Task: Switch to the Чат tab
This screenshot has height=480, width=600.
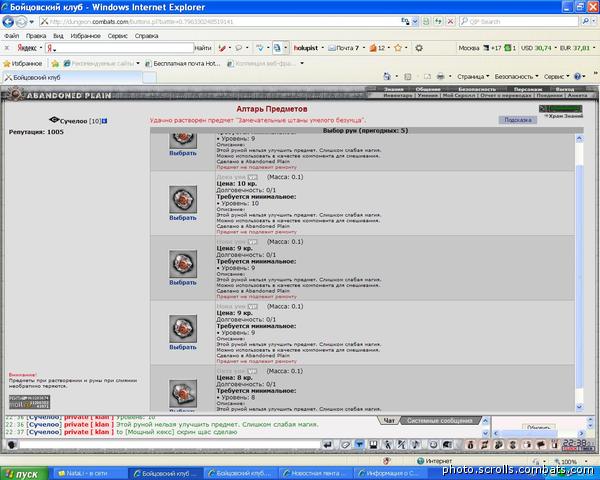Action: (x=389, y=420)
